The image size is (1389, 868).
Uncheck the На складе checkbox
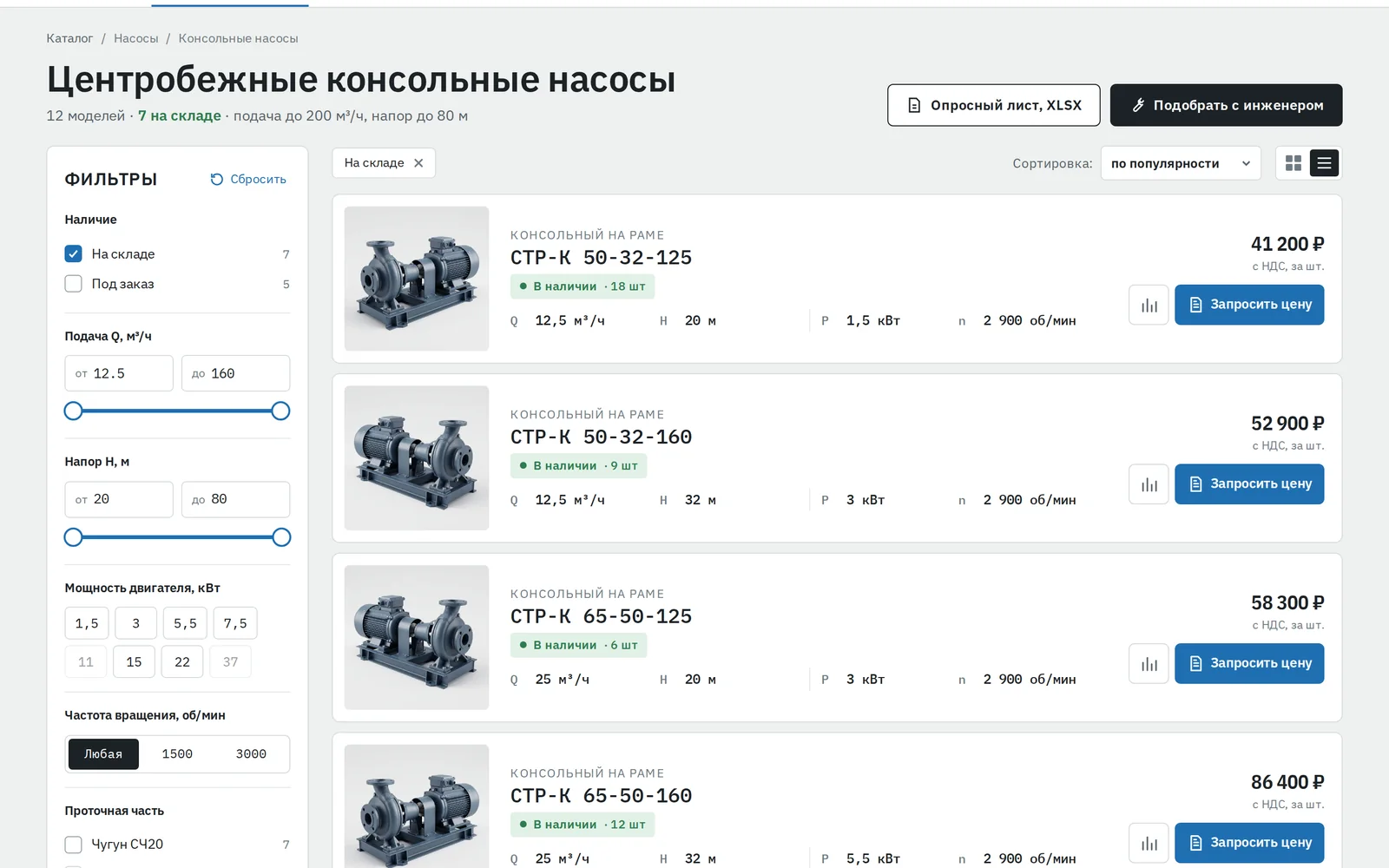[73, 253]
